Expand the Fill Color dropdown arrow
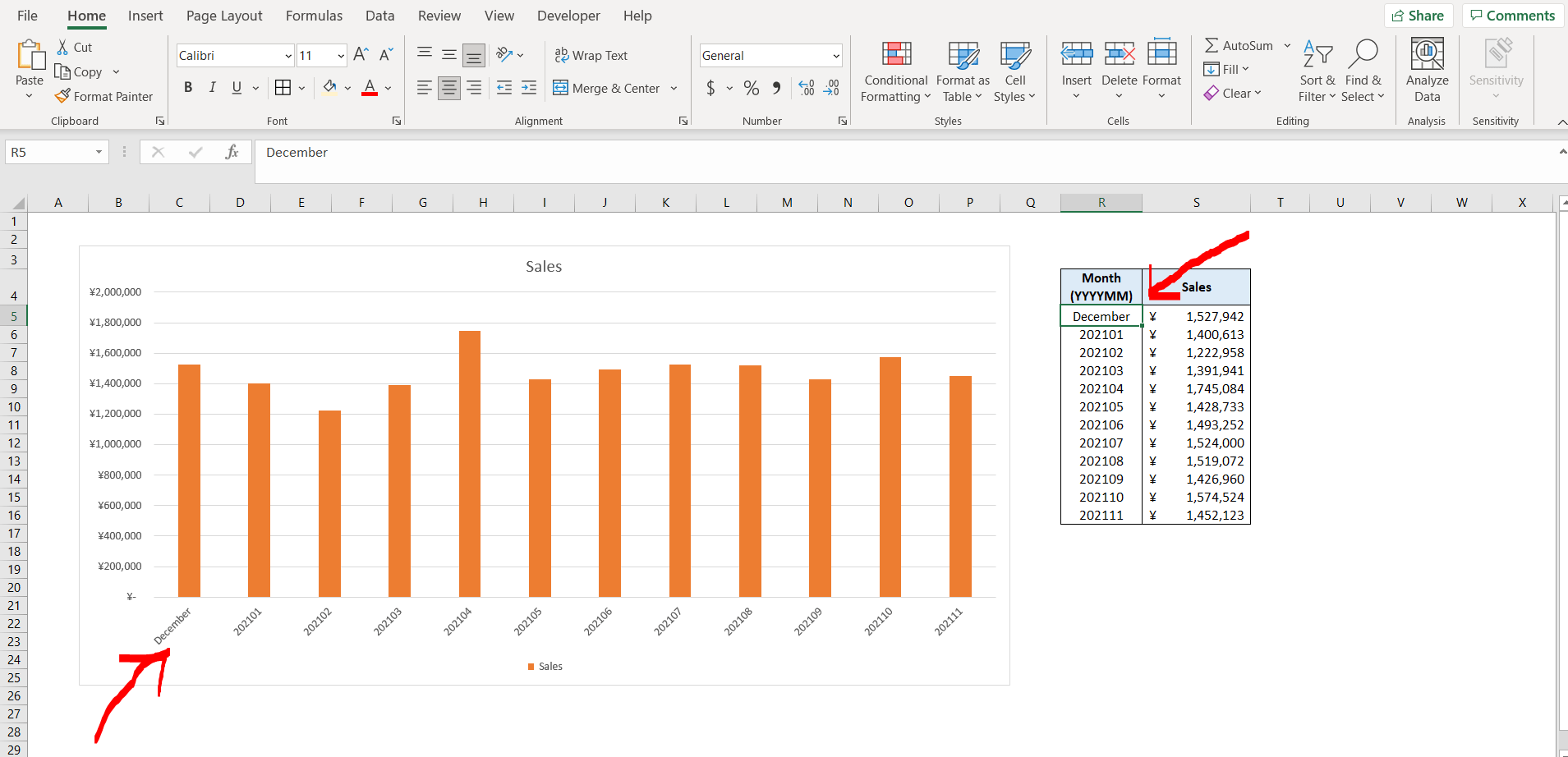The height and width of the screenshot is (757, 1568). coord(346,88)
